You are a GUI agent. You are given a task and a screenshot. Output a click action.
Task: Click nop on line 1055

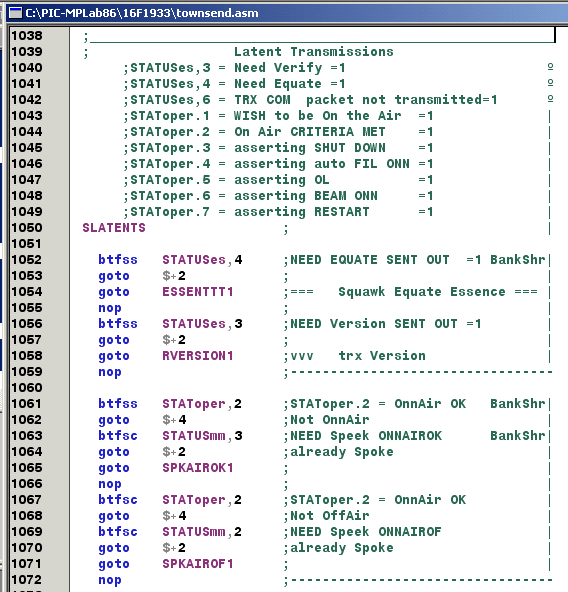110,308
